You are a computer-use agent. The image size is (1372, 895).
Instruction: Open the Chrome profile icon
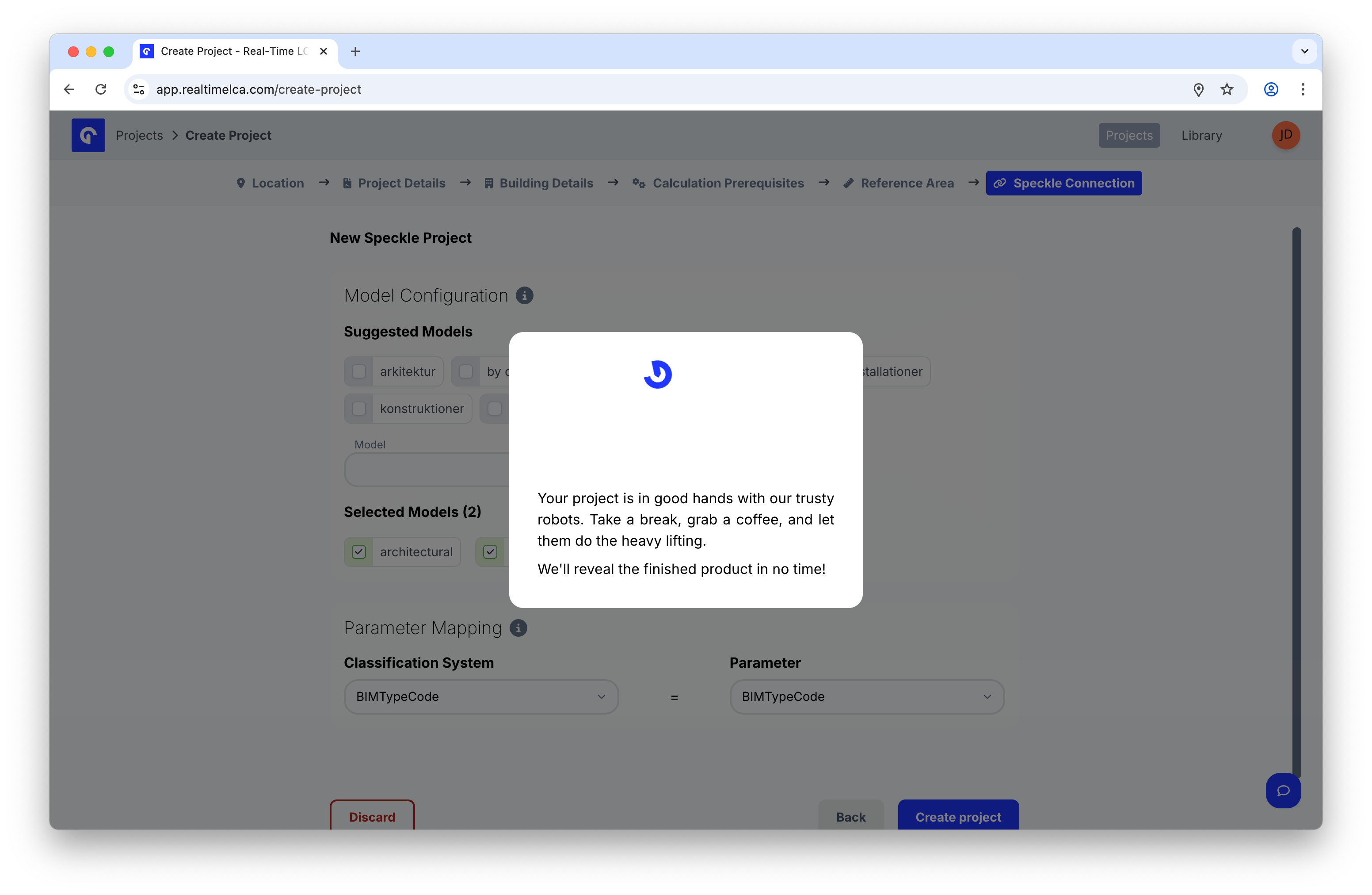1271,89
